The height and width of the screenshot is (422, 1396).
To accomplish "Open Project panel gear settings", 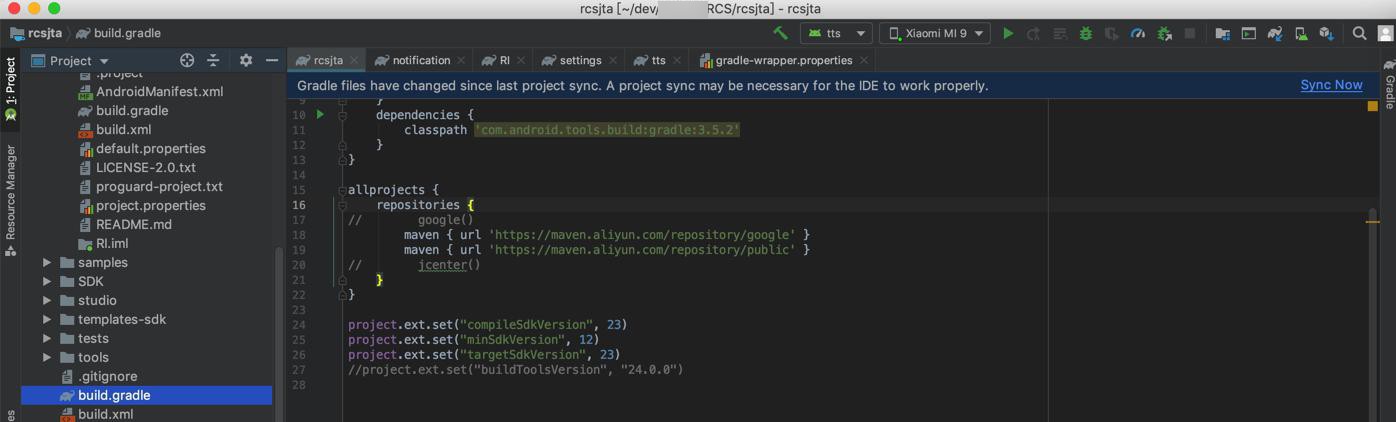I will 246,61.
